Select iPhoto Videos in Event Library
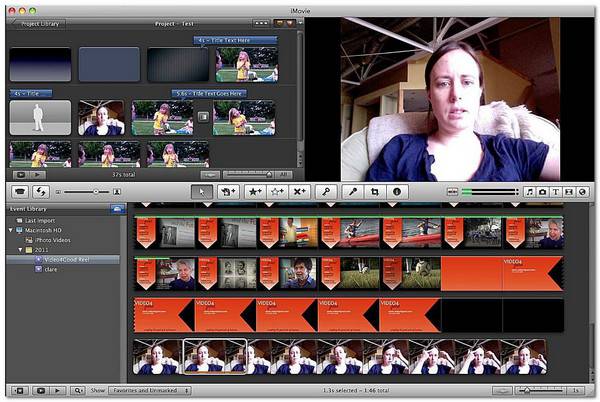This screenshot has height=402, width=600. [53, 240]
